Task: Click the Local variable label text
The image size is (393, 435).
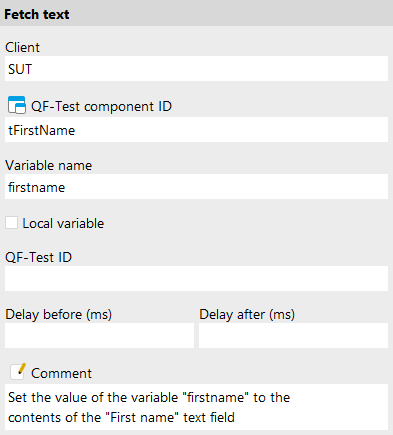Action: 63,223
